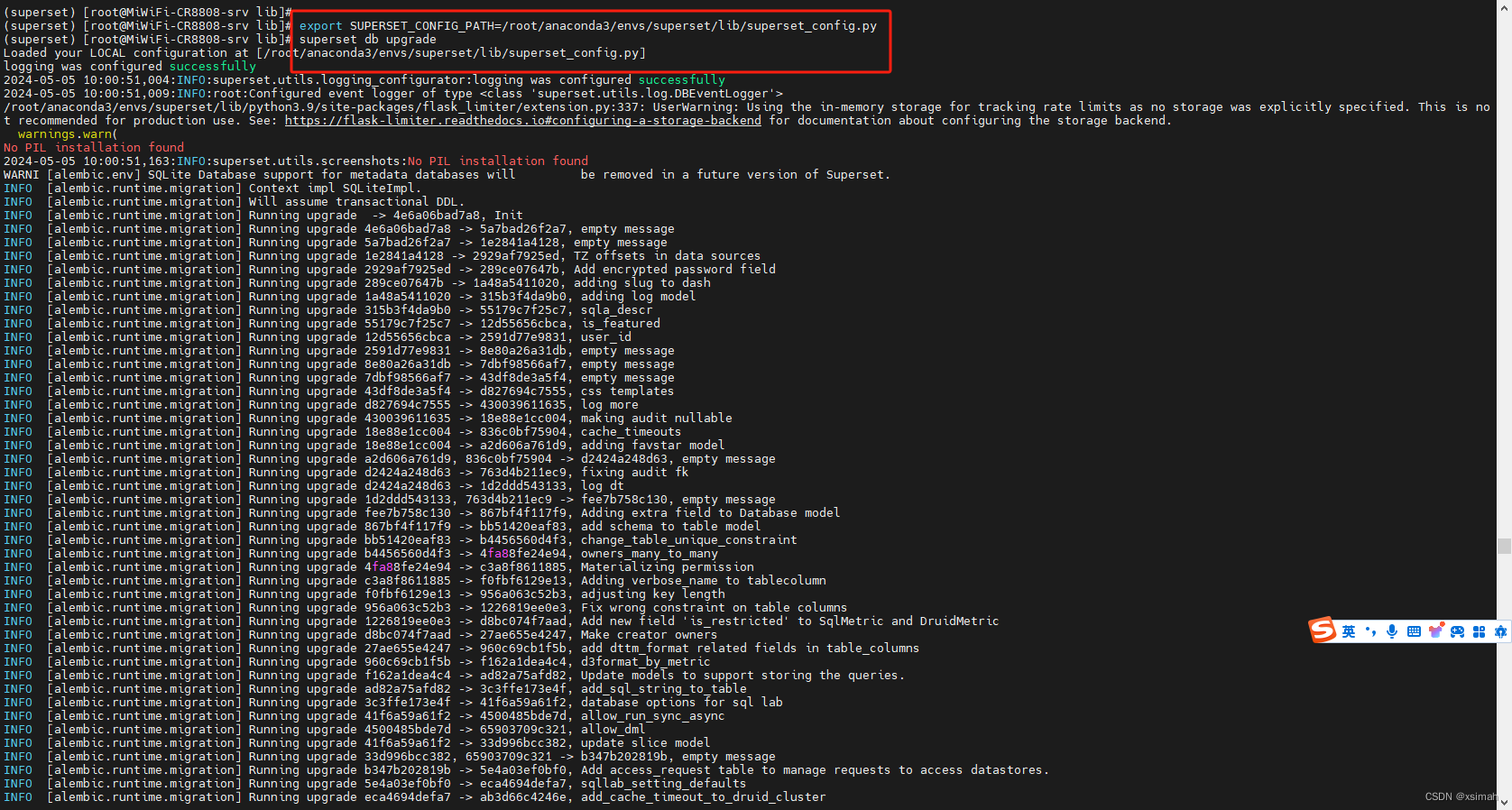The width and height of the screenshot is (1512, 810).
Task: Click the 'adding favstar model' line
Action: coord(364,445)
